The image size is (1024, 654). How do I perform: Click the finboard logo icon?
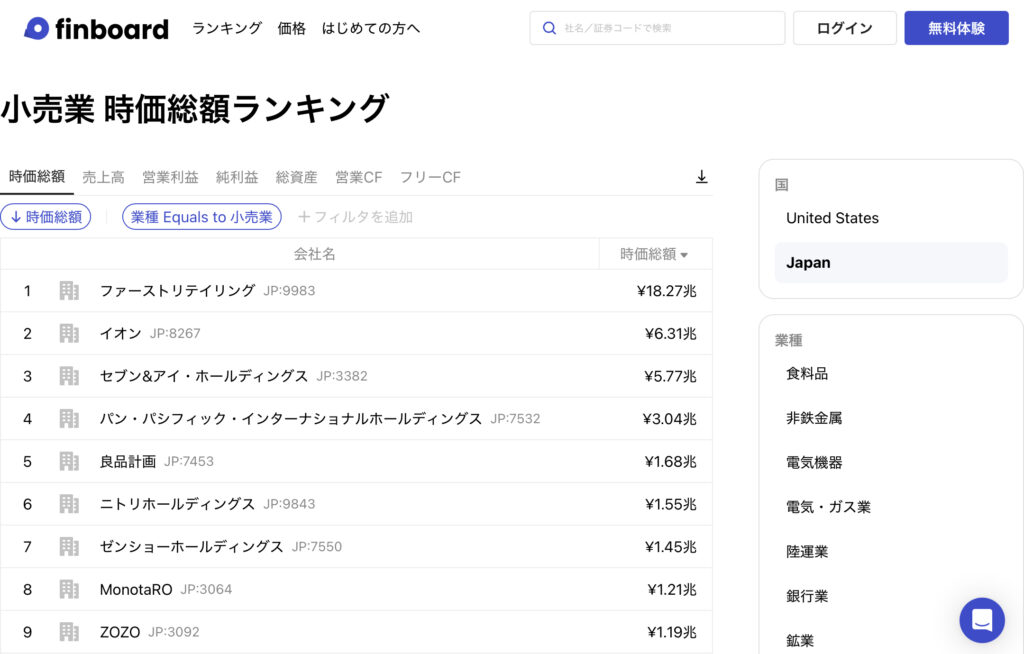coord(37,29)
